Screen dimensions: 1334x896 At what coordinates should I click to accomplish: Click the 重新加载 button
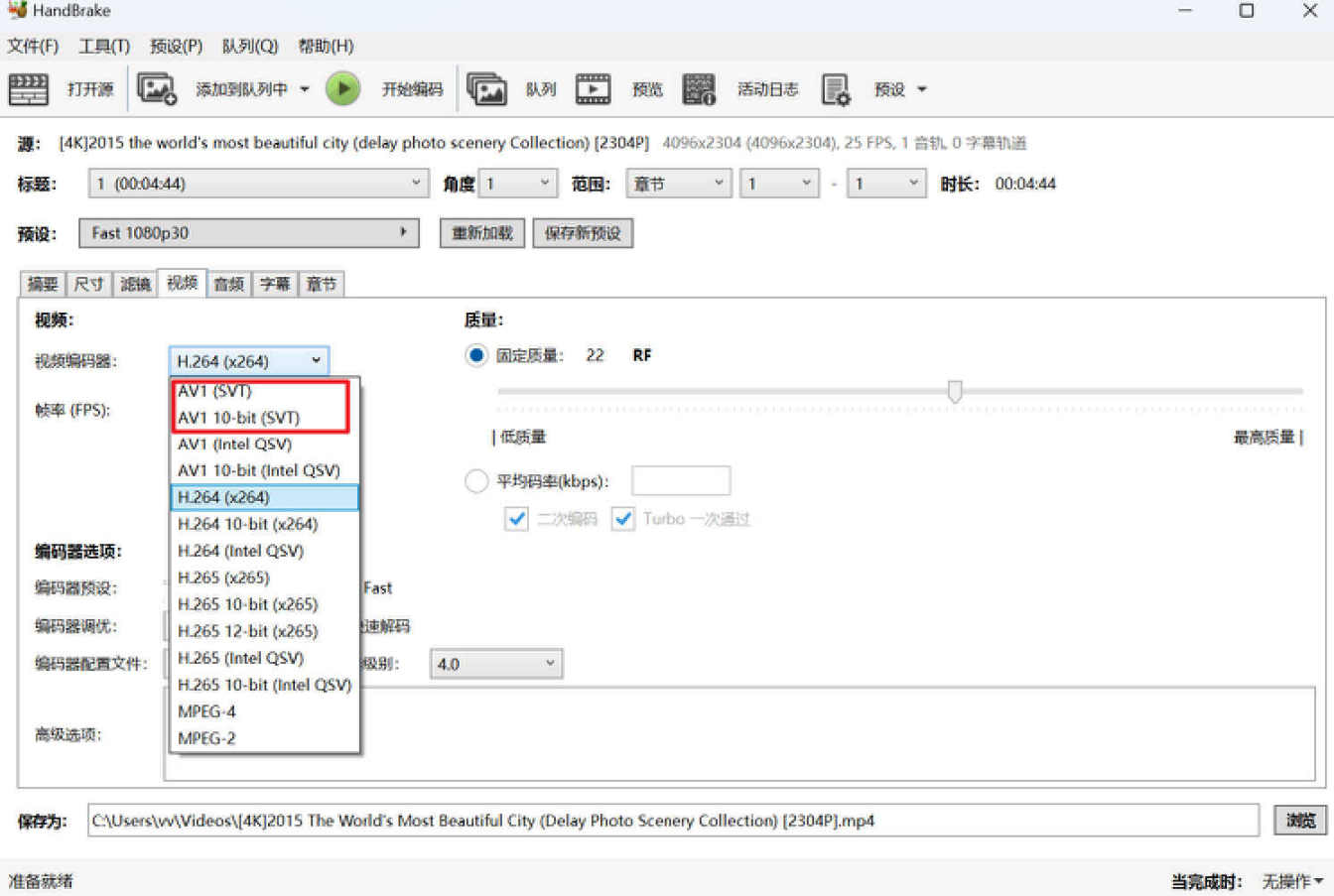[482, 233]
